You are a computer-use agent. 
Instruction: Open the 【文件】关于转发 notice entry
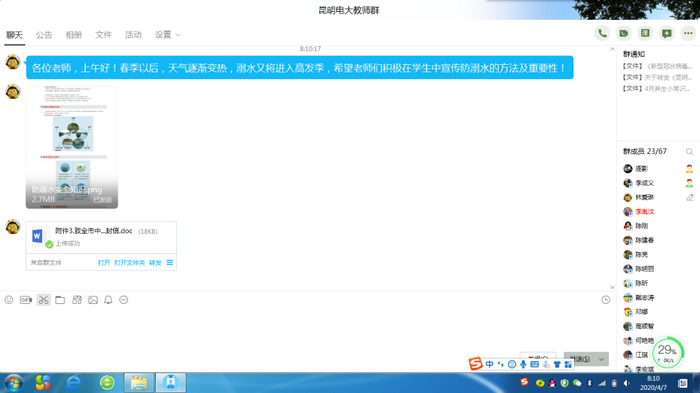pyautogui.click(x=657, y=77)
